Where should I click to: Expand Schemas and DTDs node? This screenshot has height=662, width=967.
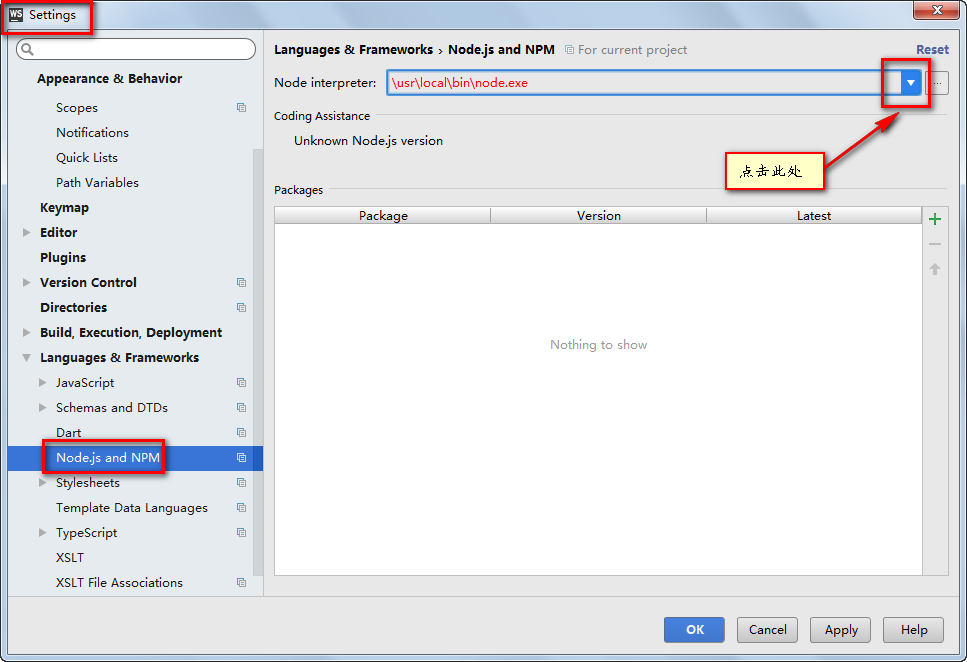(43, 408)
